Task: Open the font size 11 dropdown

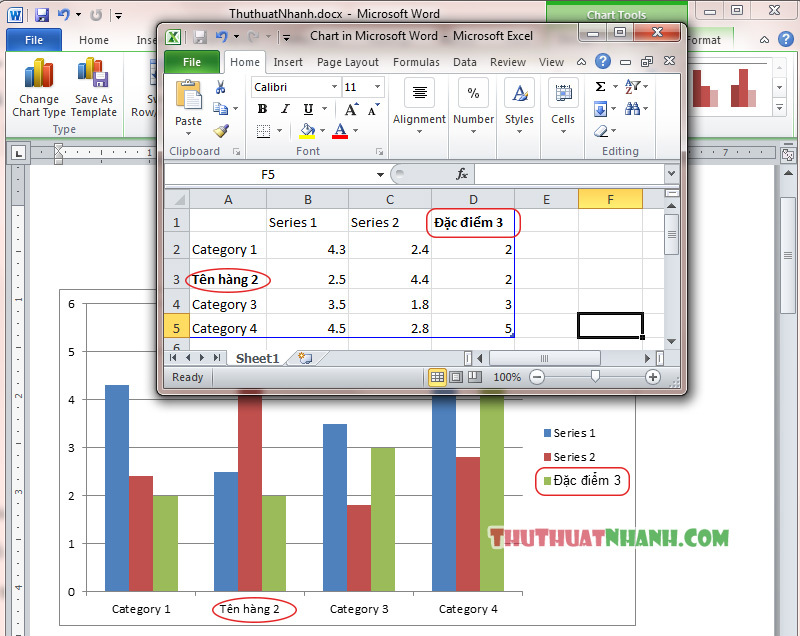Action: pyautogui.click(x=378, y=87)
